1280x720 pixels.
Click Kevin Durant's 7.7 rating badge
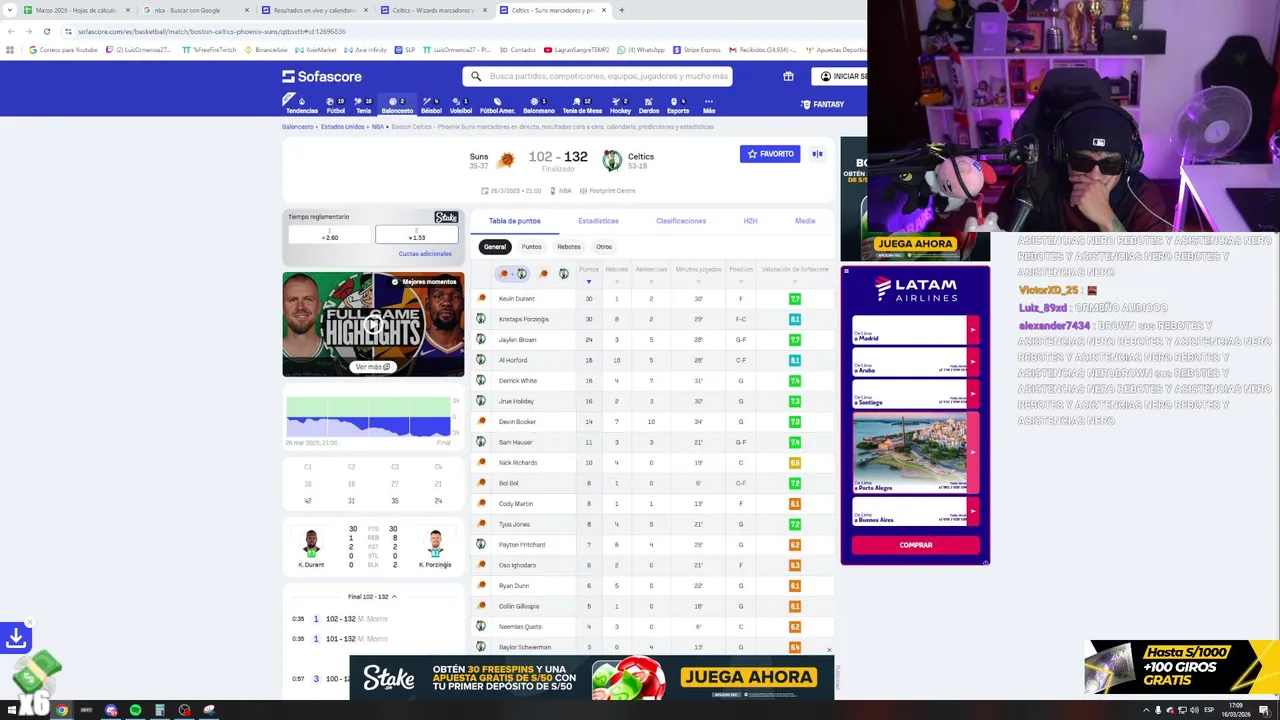coord(795,299)
